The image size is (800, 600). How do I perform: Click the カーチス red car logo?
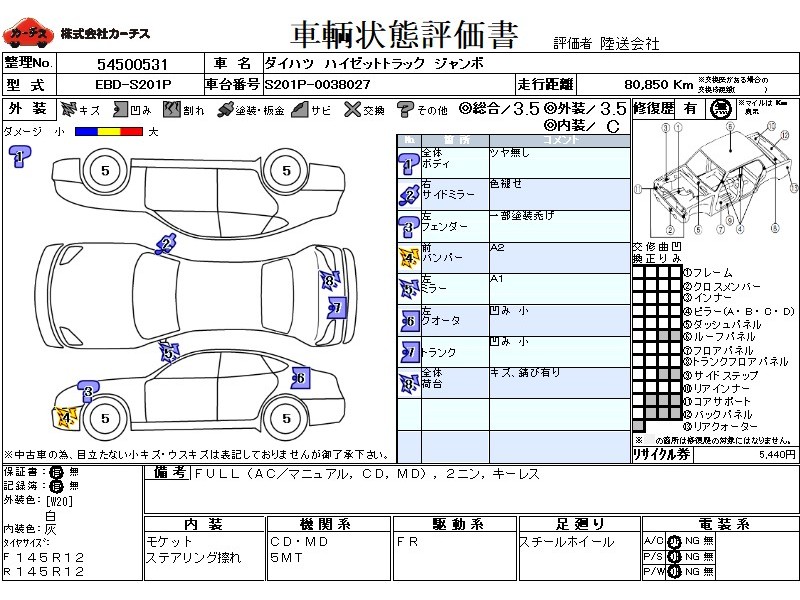[28, 34]
